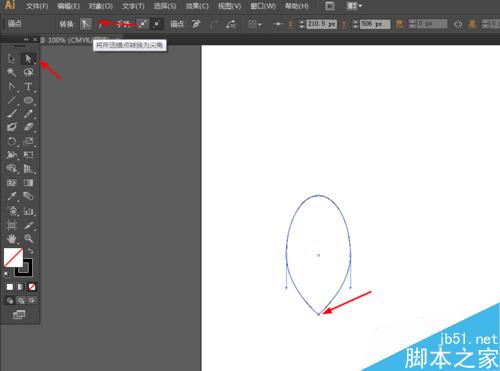
Task: Open the 编辑(E) menu
Action: coord(68,6)
